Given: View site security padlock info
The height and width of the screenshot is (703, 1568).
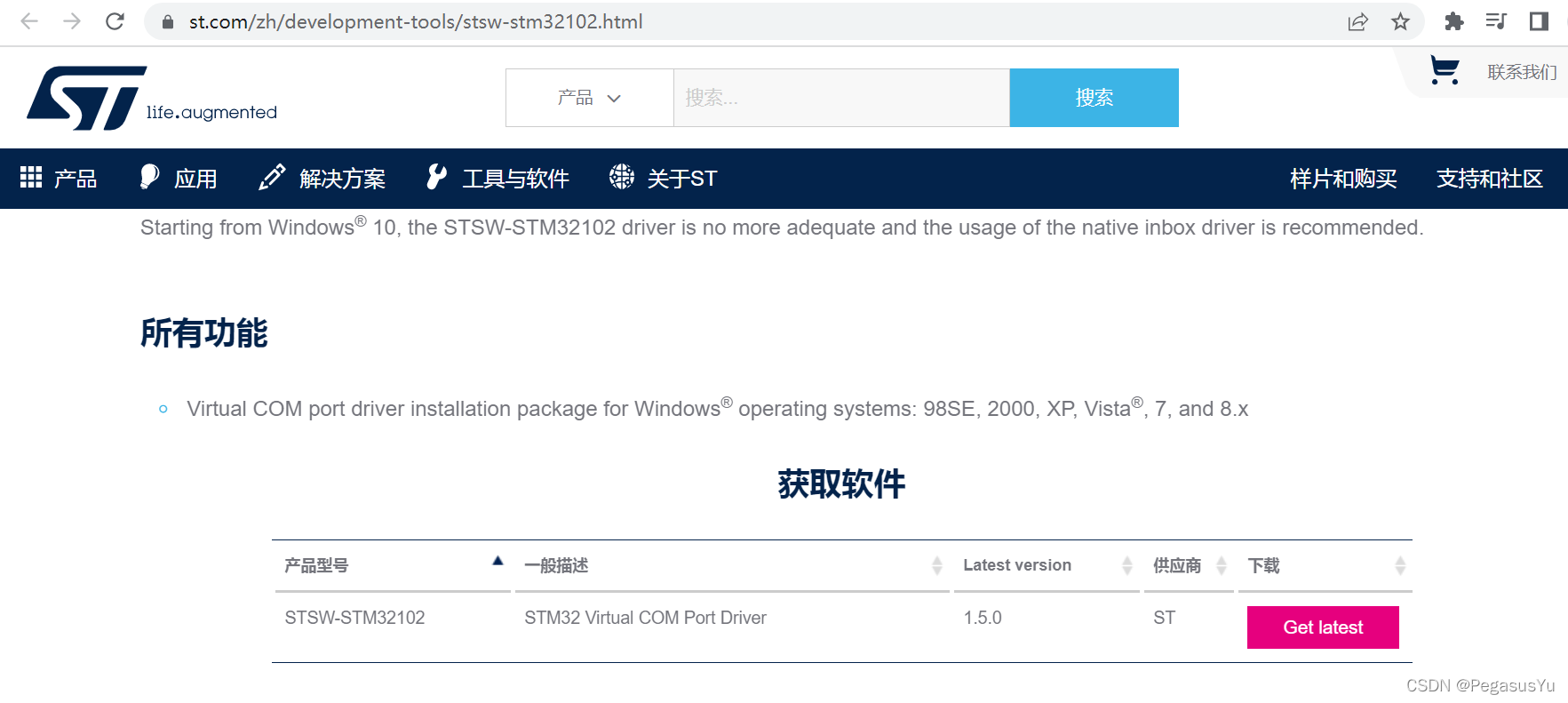Looking at the screenshot, I should 167,22.
